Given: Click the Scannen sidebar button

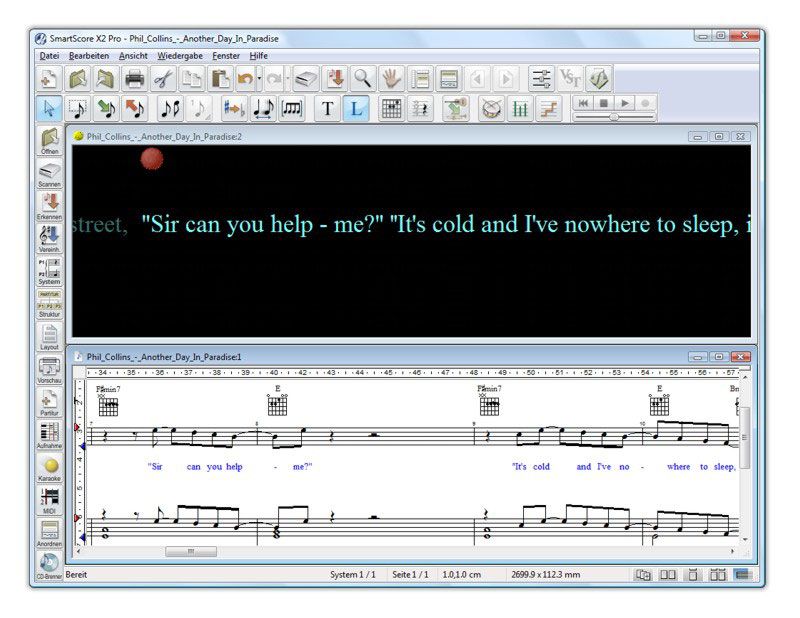Looking at the screenshot, I should pyautogui.click(x=49, y=174).
